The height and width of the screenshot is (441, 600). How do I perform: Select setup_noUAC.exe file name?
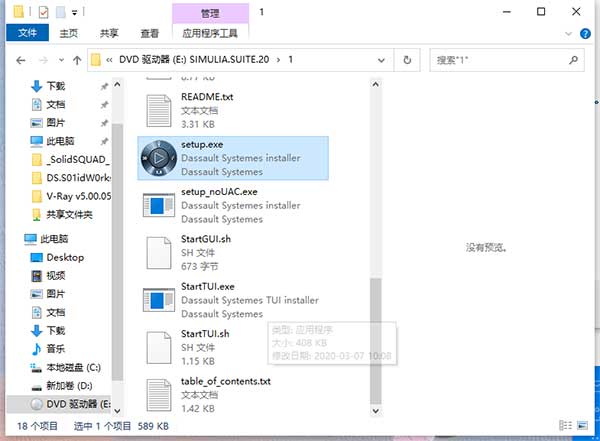click(219, 192)
